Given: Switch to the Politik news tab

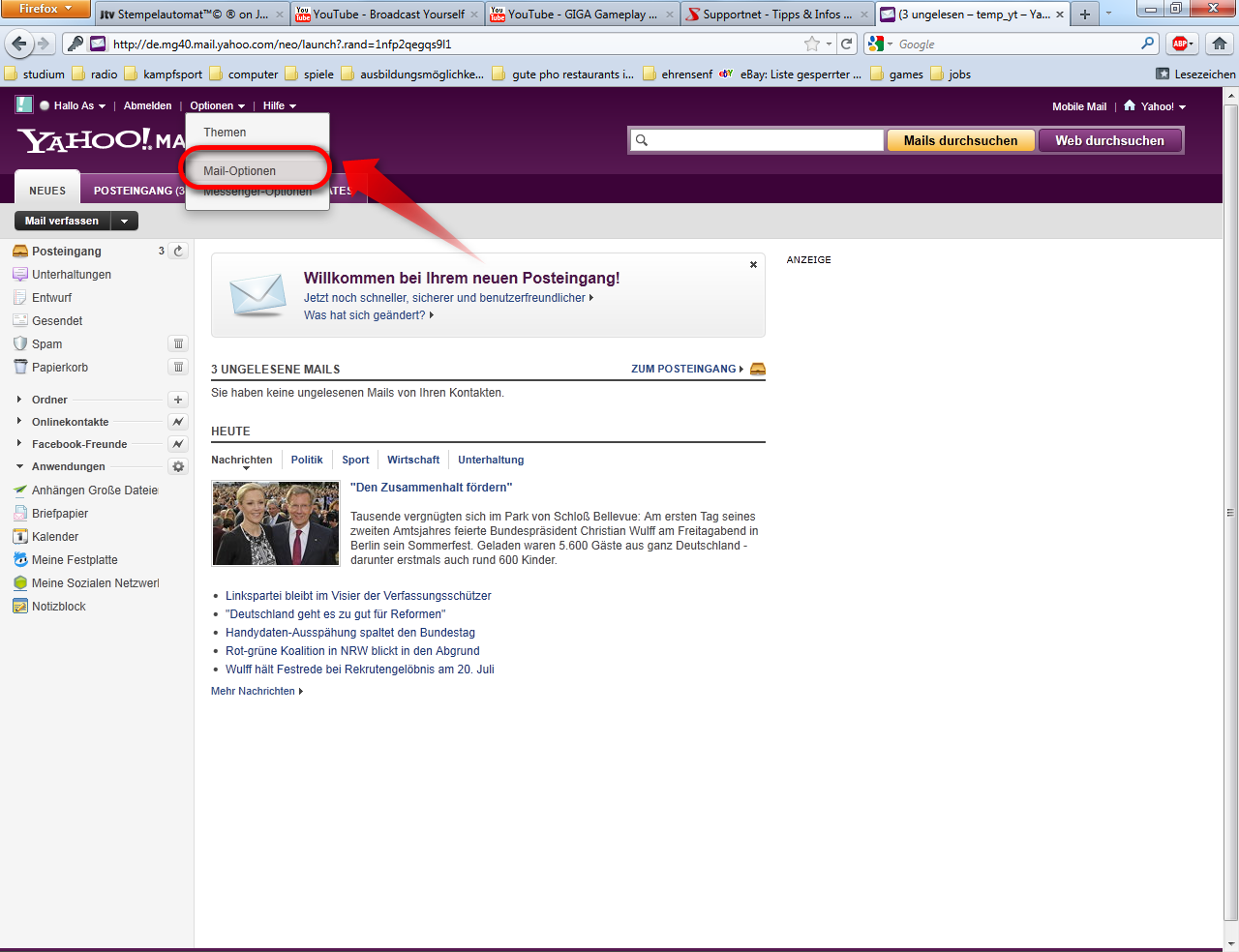Looking at the screenshot, I should click(307, 460).
